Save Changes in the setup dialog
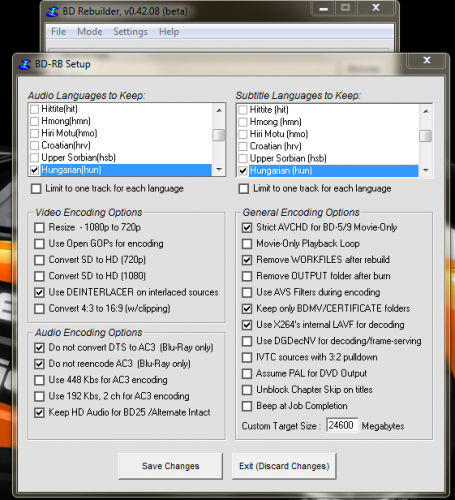The image size is (455, 500). point(170,466)
